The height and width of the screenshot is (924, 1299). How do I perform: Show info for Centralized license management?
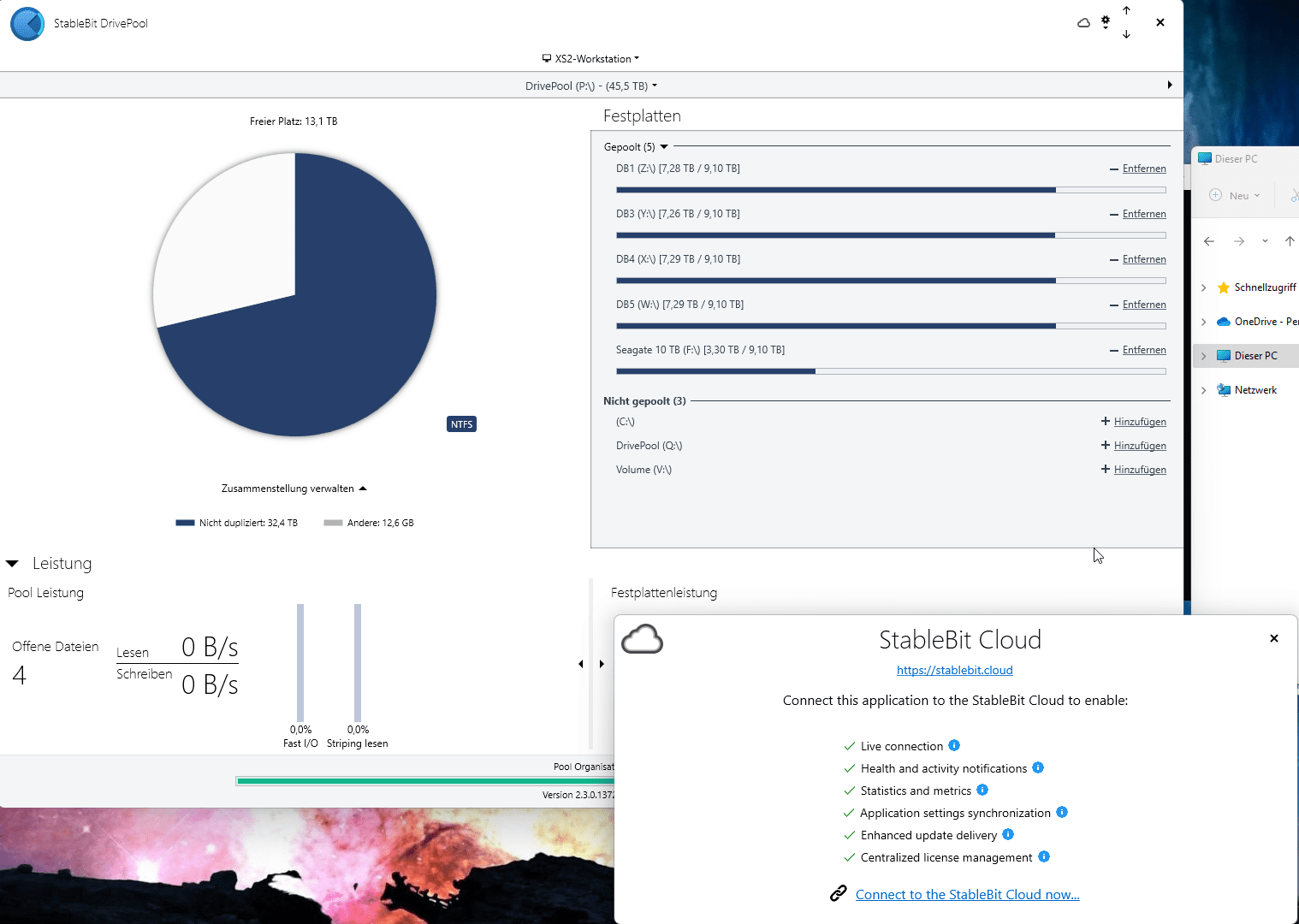coord(1044,856)
